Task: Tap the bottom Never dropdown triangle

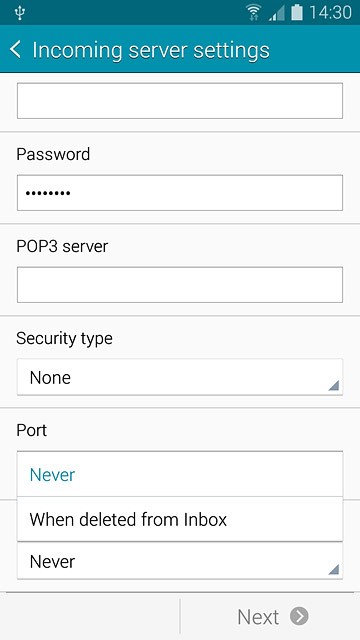Action: [x=333, y=569]
